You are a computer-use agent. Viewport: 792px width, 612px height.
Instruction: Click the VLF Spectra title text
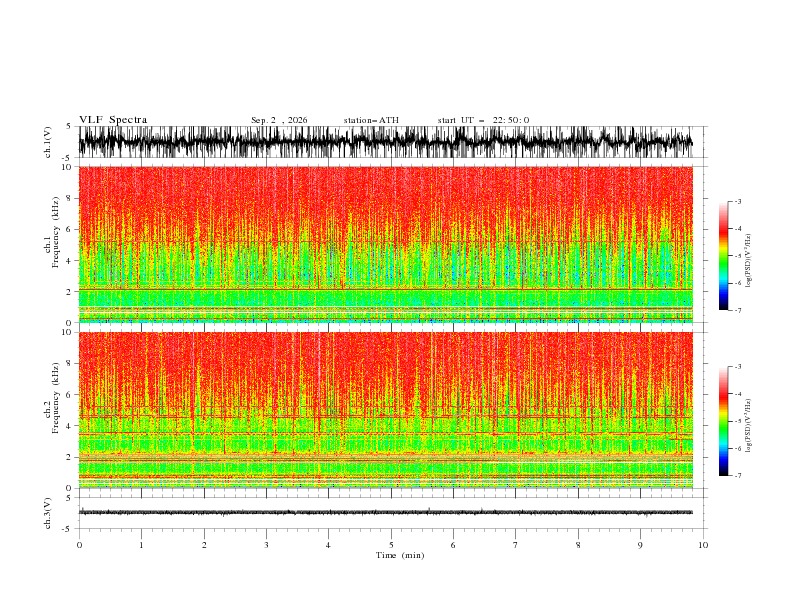pos(113,120)
